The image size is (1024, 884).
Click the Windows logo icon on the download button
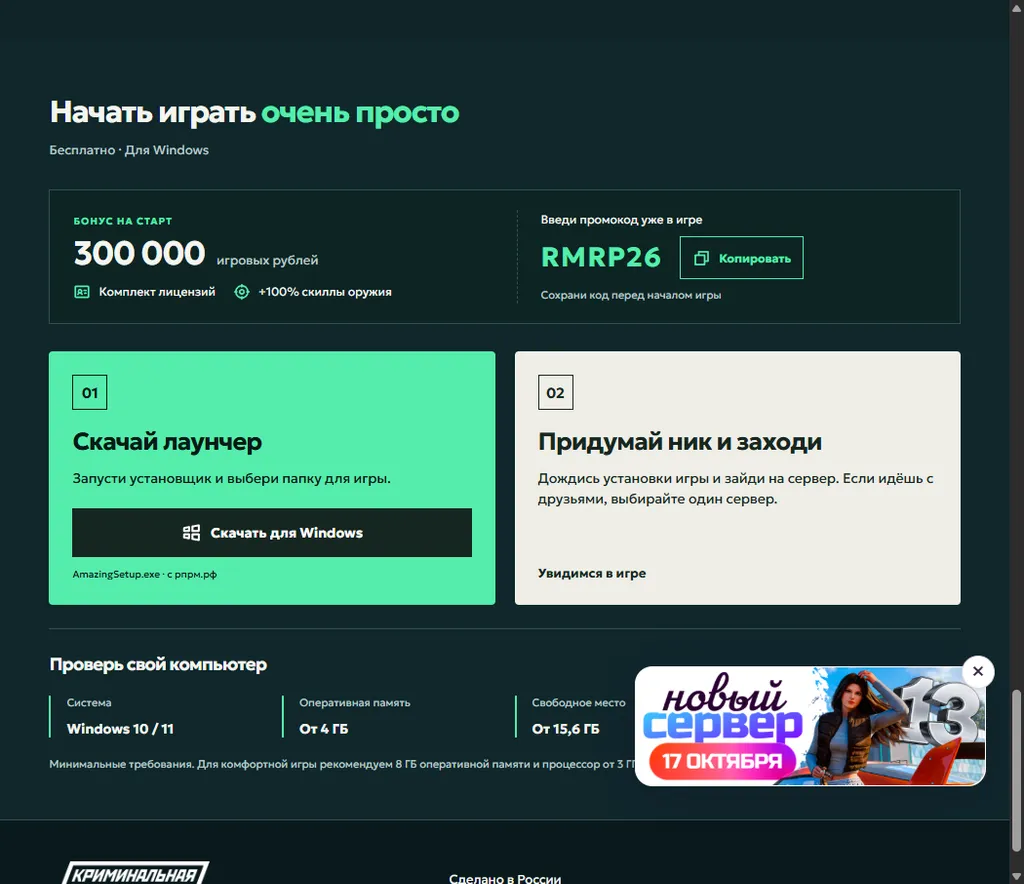[191, 533]
